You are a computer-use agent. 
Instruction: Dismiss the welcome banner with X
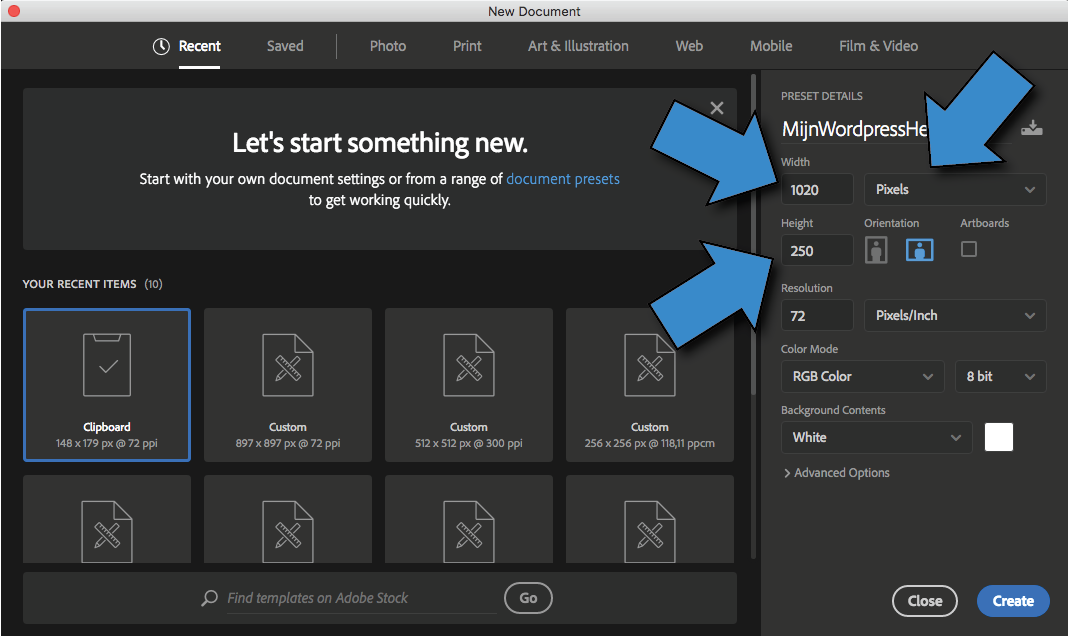[716, 108]
